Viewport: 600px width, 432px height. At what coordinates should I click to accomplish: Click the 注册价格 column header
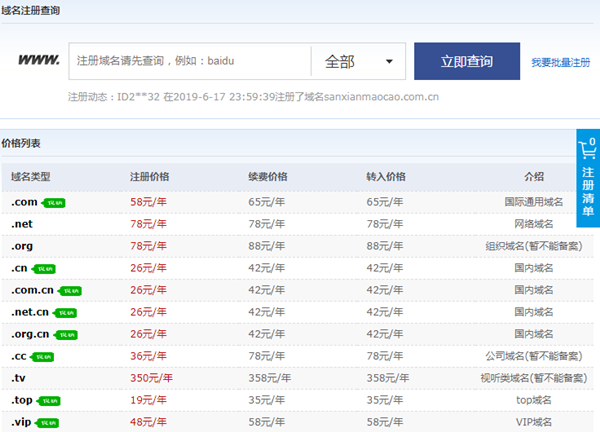click(149, 177)
